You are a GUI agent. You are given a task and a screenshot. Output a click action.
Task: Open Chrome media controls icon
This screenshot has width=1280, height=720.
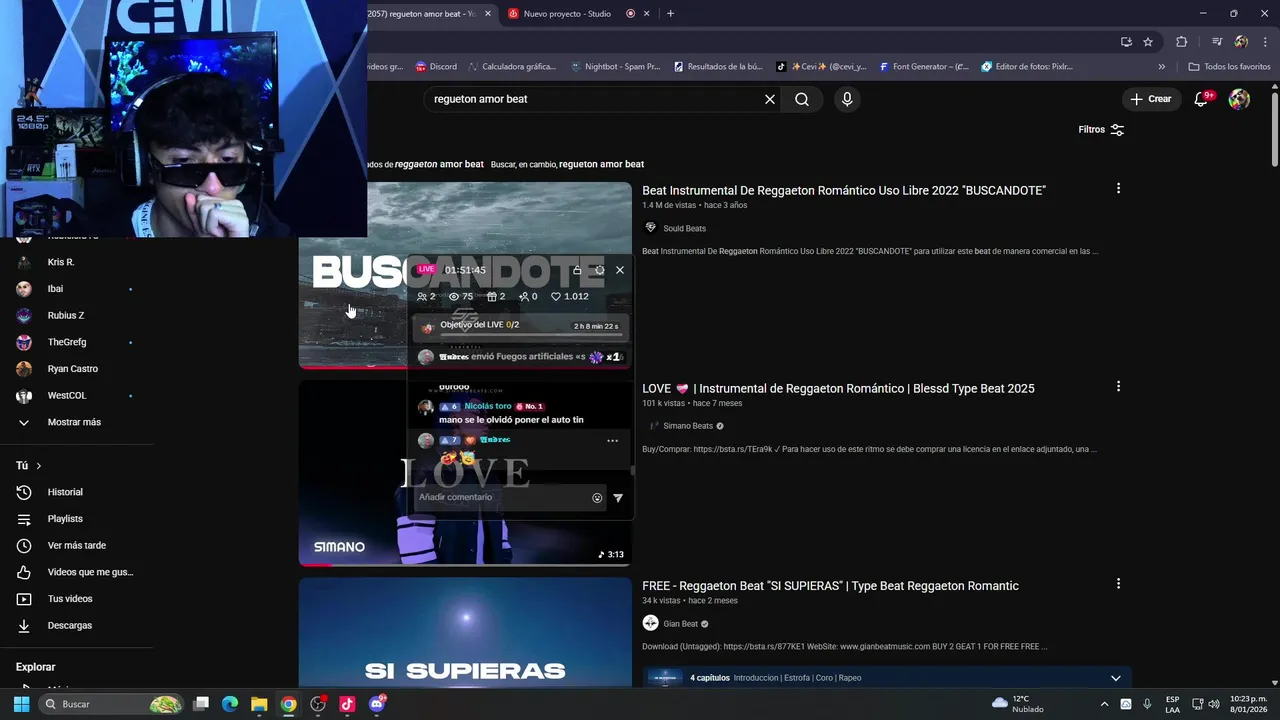[1217, 42]
